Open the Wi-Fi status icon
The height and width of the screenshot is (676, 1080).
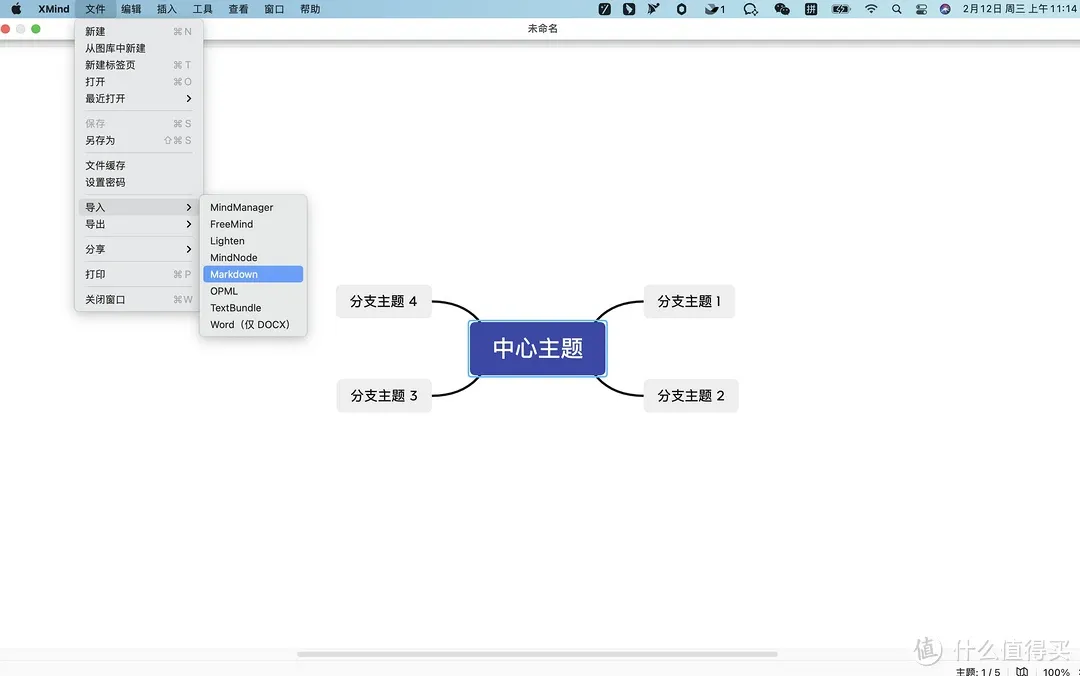coord(871,9)
